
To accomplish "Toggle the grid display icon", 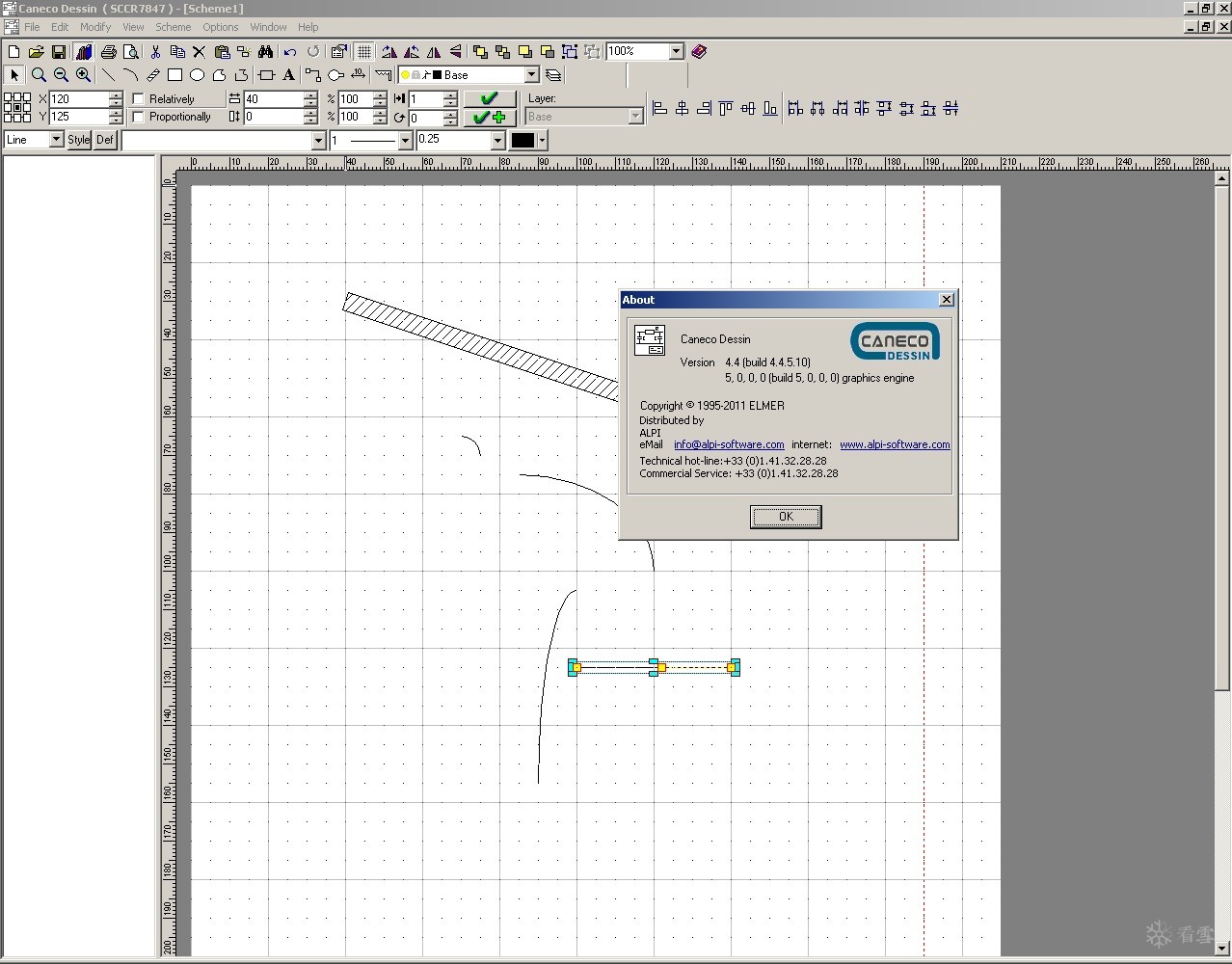I will tap(364, 52).
